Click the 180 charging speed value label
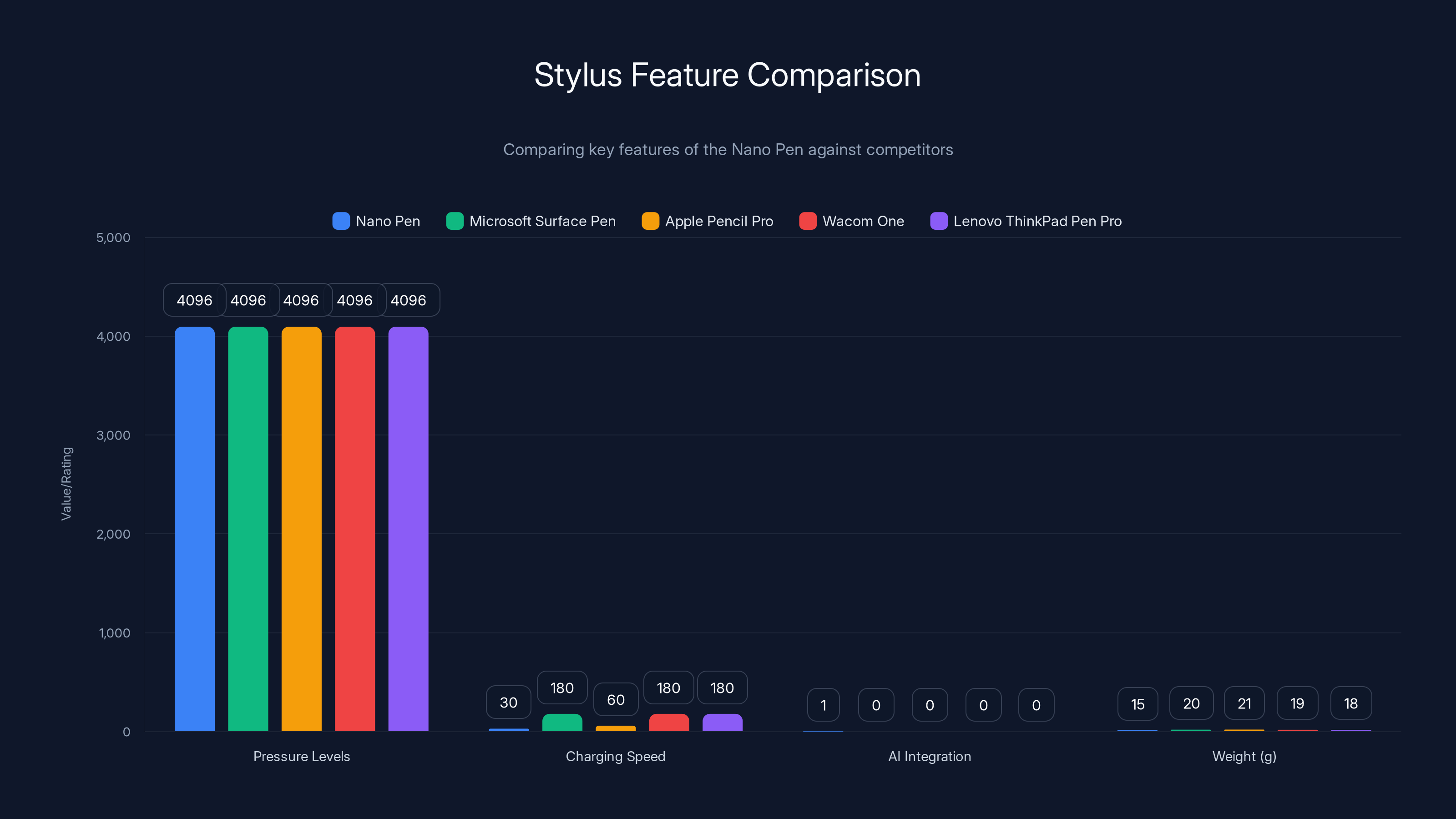Screen dimensions: 1456x819 click(x=562, y=688)
